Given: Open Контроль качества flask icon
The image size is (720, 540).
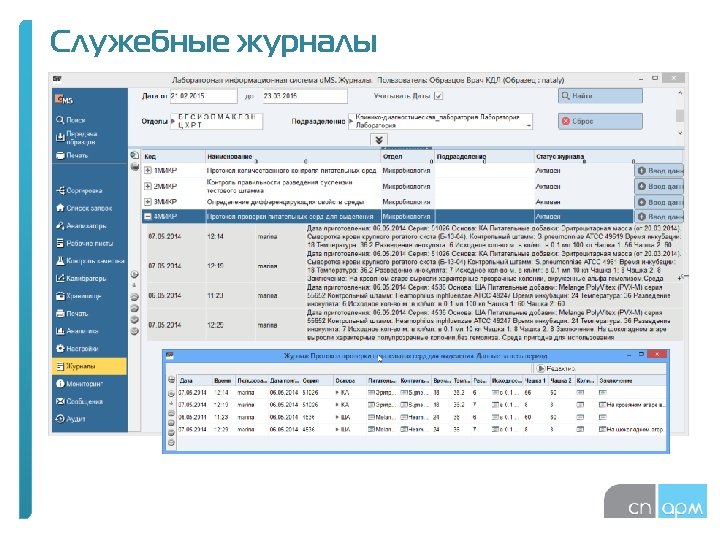Looking at the screenshot, I should [x=60, y=260].
